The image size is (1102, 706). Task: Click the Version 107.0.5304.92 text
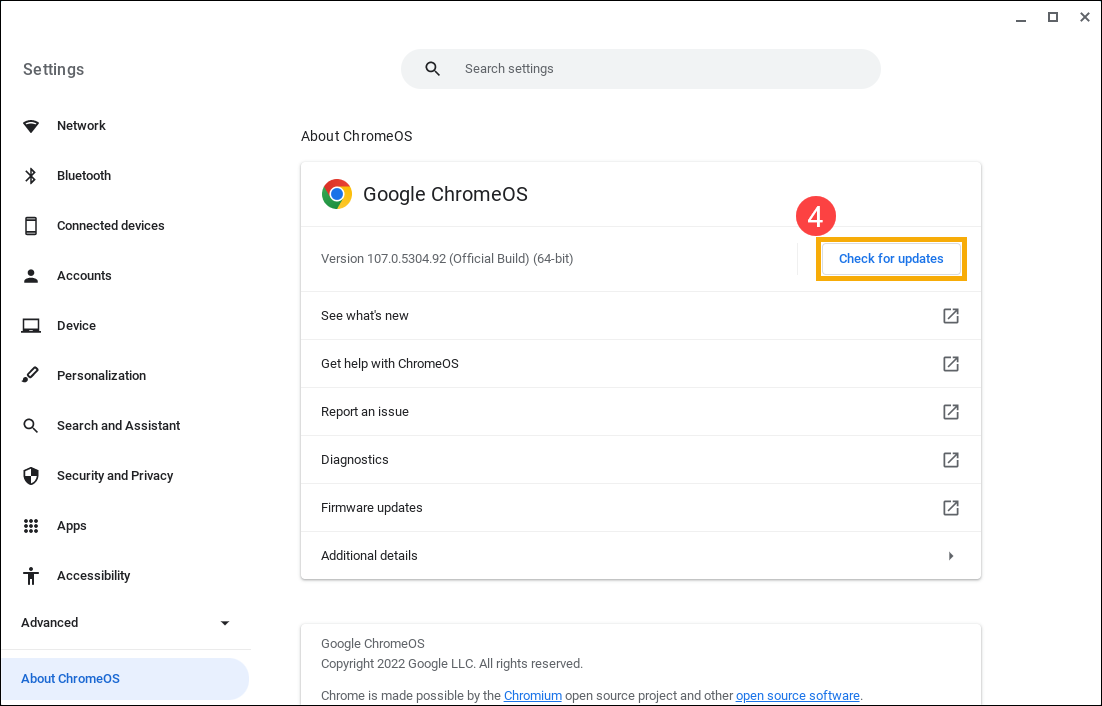tap(447, 259)
